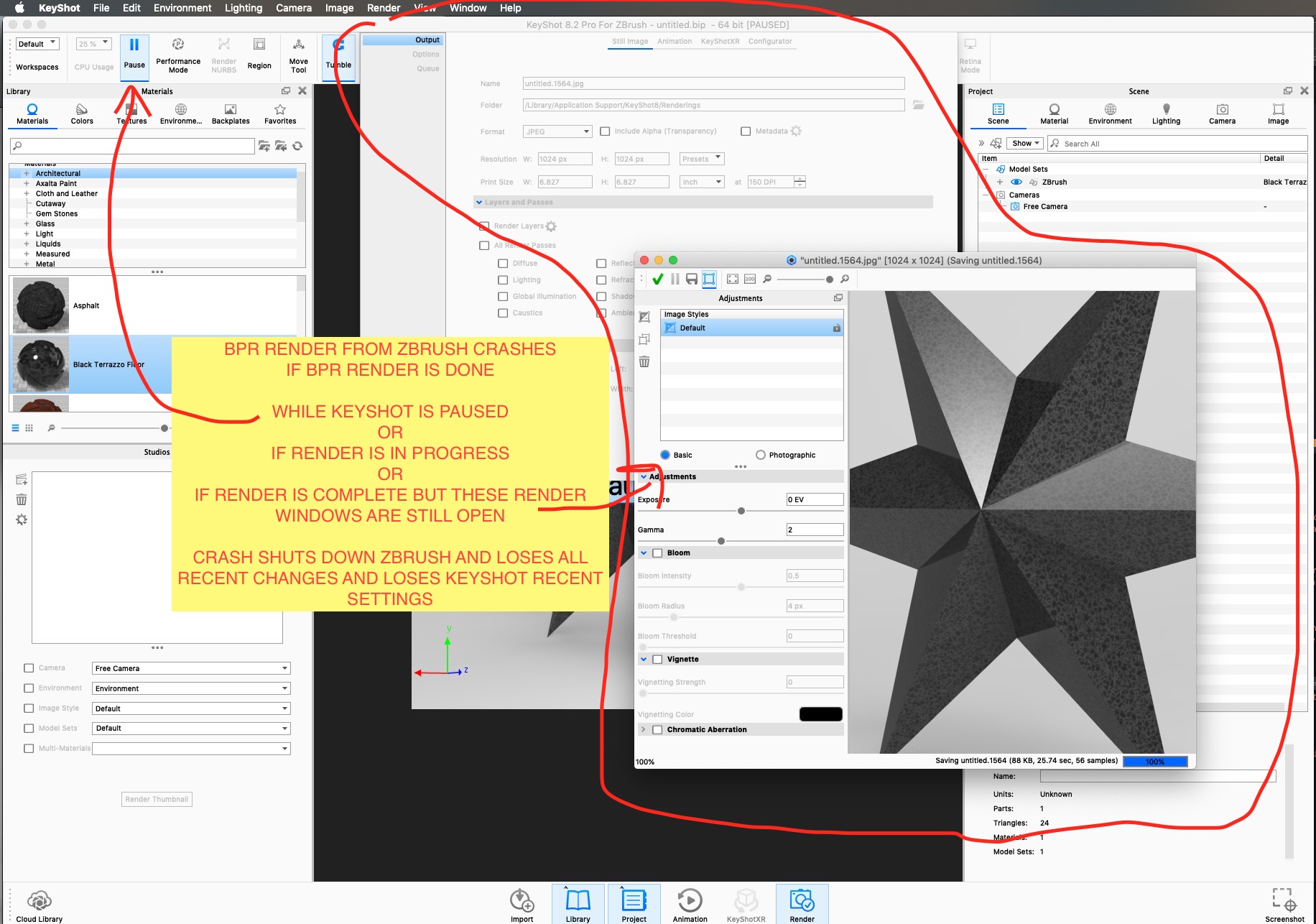Open the Lighting menu

point(244,8)
